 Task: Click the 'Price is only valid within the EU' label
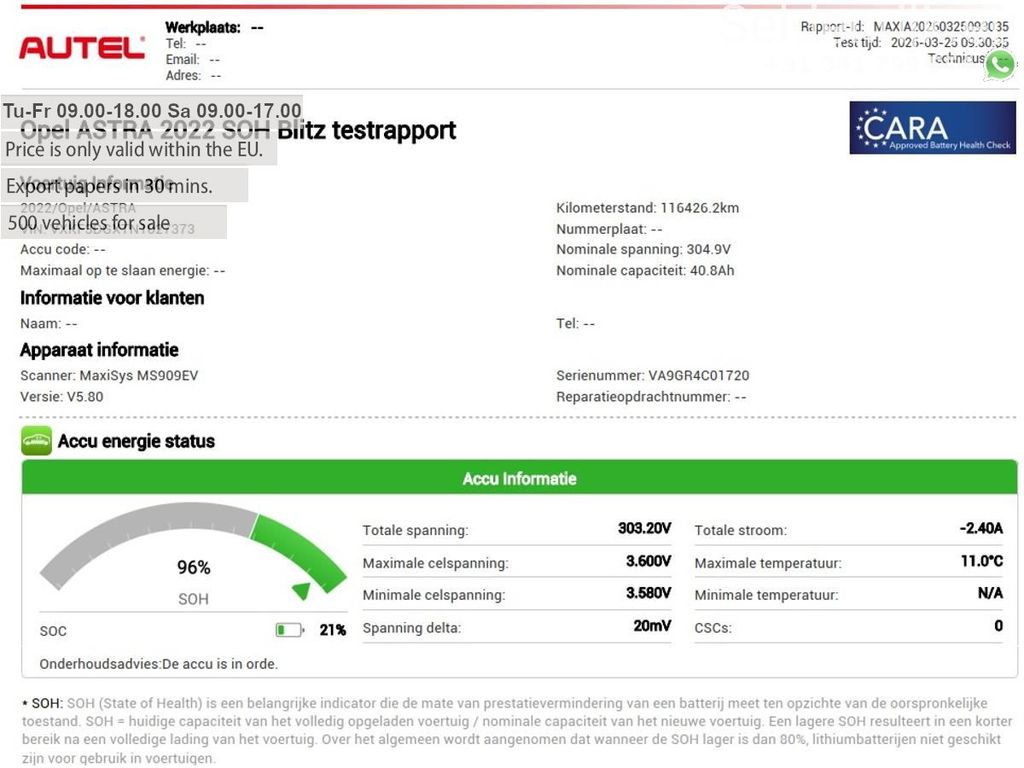pyautogui.click(x=134, y=150)
